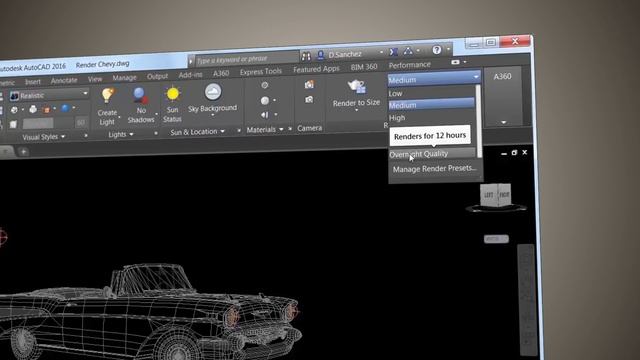Switch to the Featured Apps tab
640x360 pixels.
coord(316,69)
